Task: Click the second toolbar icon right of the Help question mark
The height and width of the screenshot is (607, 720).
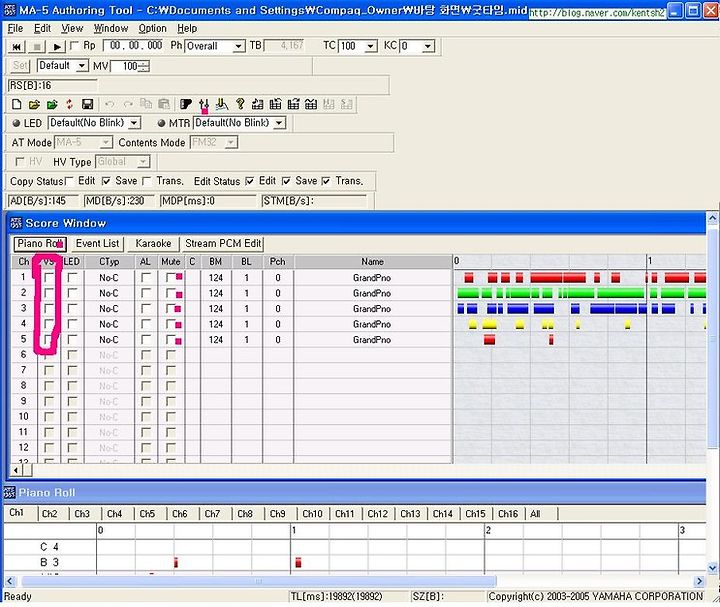Action: pyautogui.click(x=276, y=104)
